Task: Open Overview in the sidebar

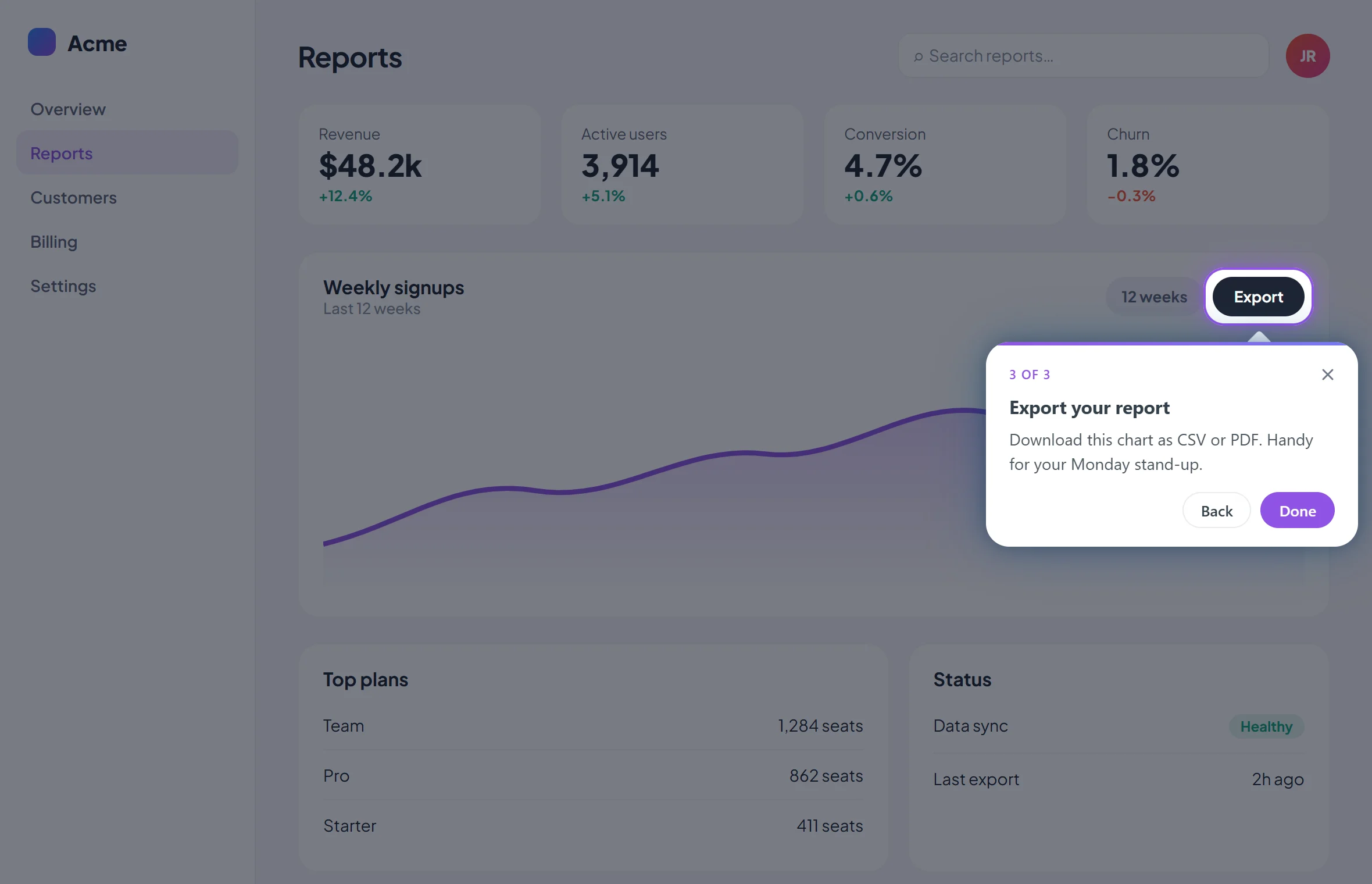Action: point(127,109)
